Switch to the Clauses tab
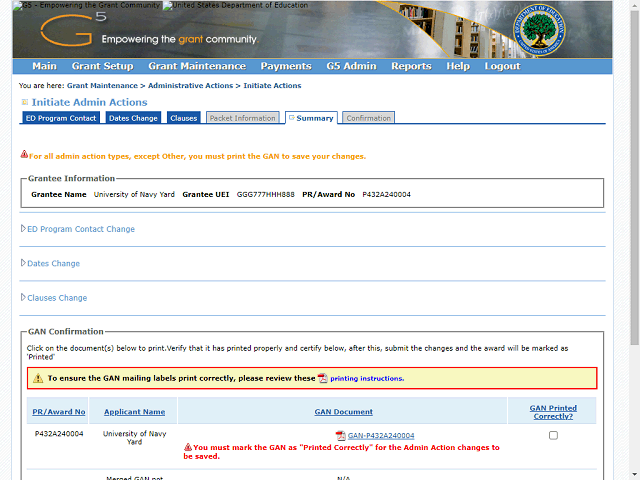Screen dimensions: 640x480 pos(184,118)
